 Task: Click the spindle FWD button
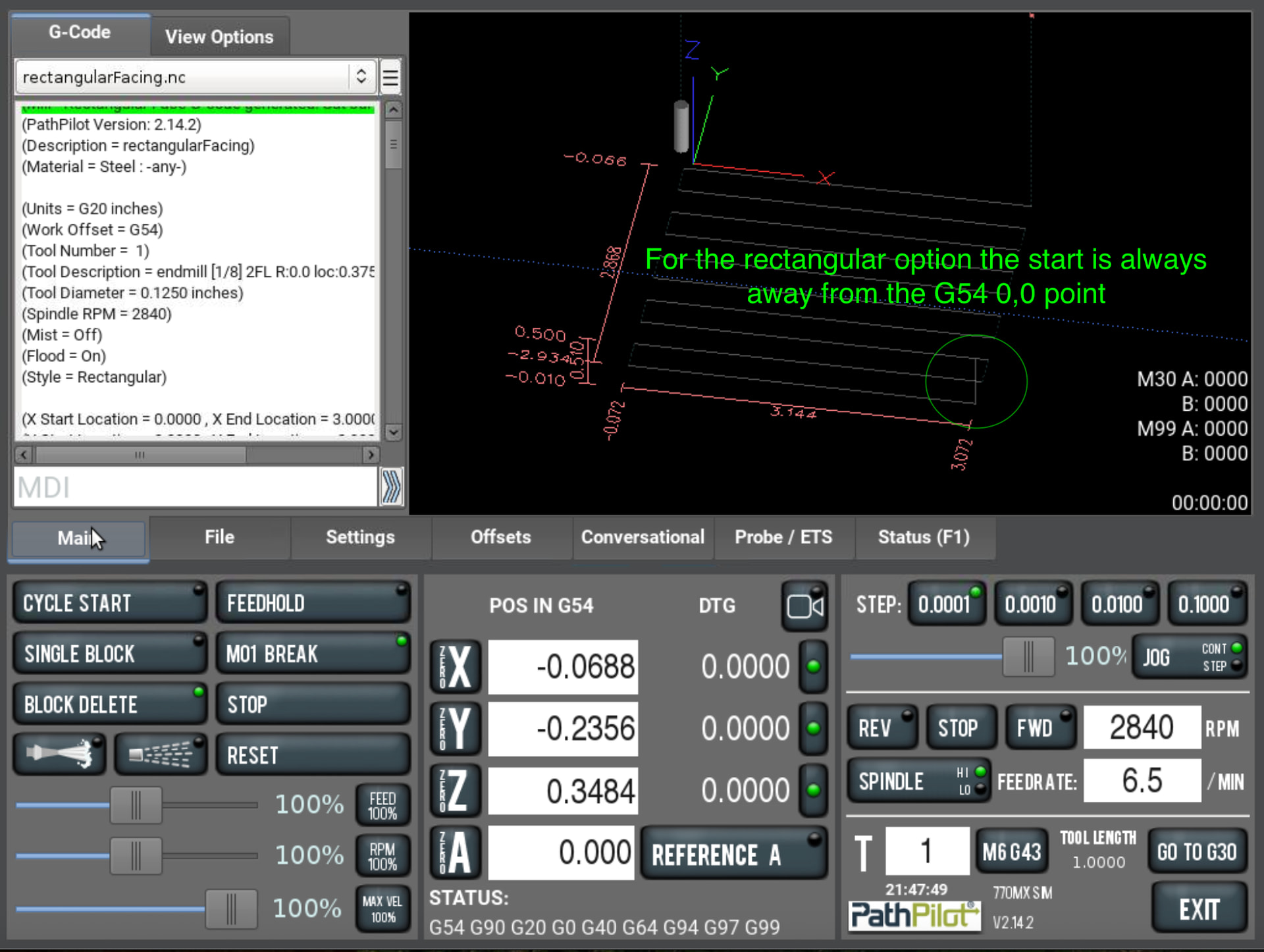click(1040, 727)
